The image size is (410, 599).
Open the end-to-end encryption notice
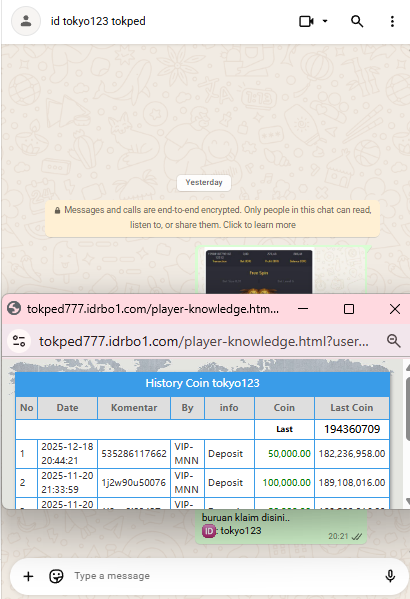(x=212, y=217)
